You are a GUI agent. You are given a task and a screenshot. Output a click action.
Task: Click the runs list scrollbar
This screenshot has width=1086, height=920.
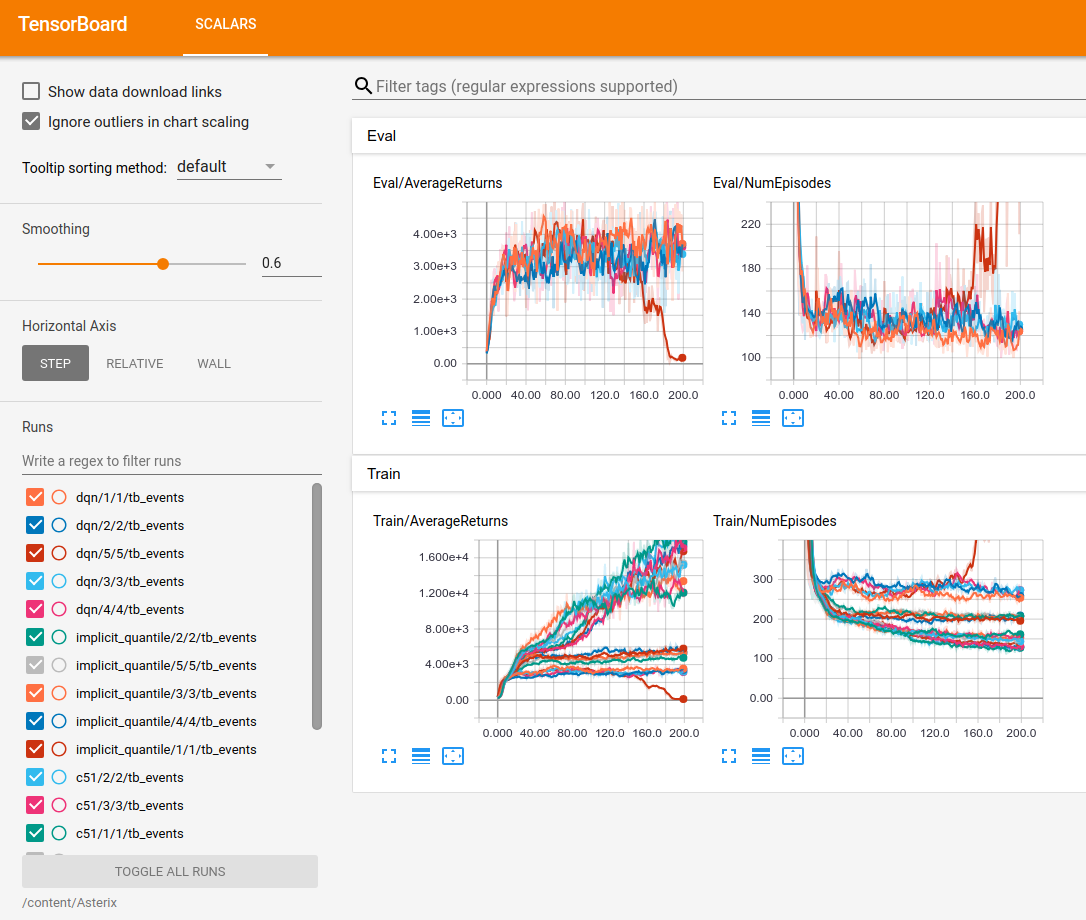(317, 606)
